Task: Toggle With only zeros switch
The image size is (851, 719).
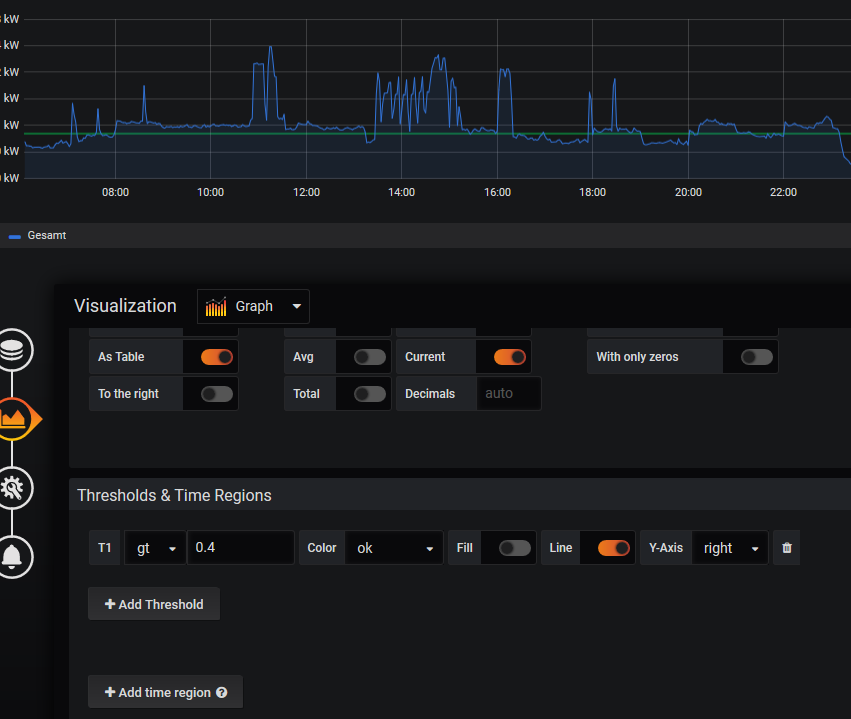Action: point(757,357)
